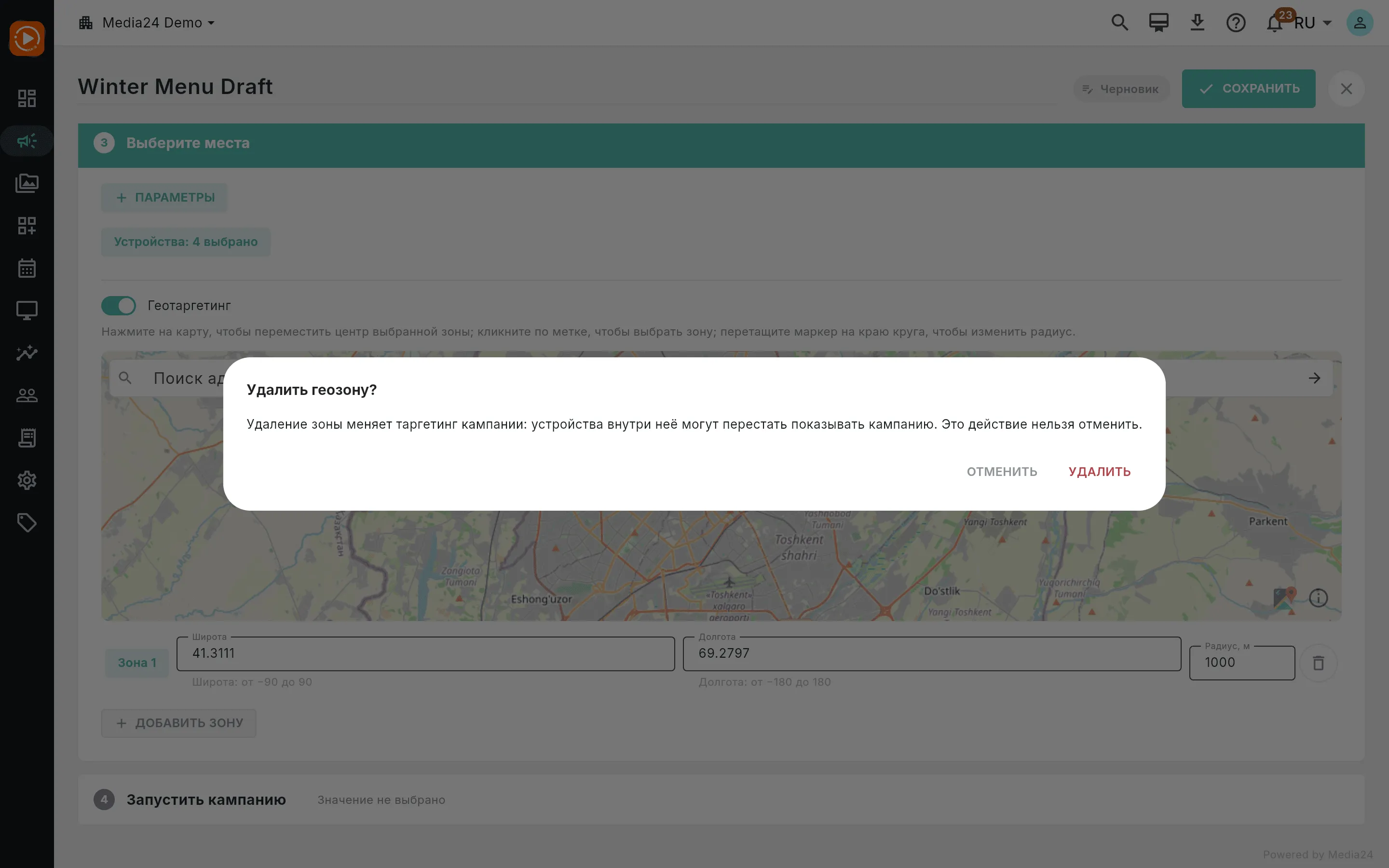Click the СОХРАНИТЬ button
Image resolution: width=1389 pixels, height=868 pixels.
click(x=1248, y=88)
